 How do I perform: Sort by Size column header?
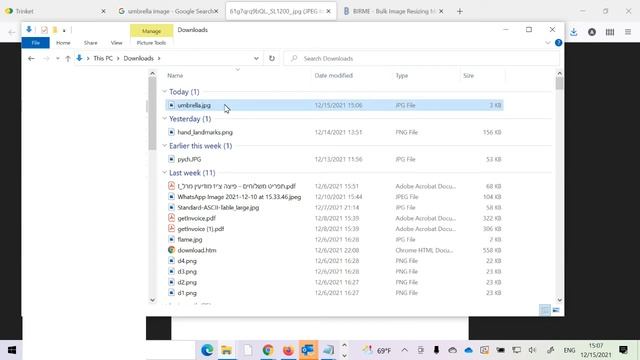pyautogui.click(x=469, y=76)
